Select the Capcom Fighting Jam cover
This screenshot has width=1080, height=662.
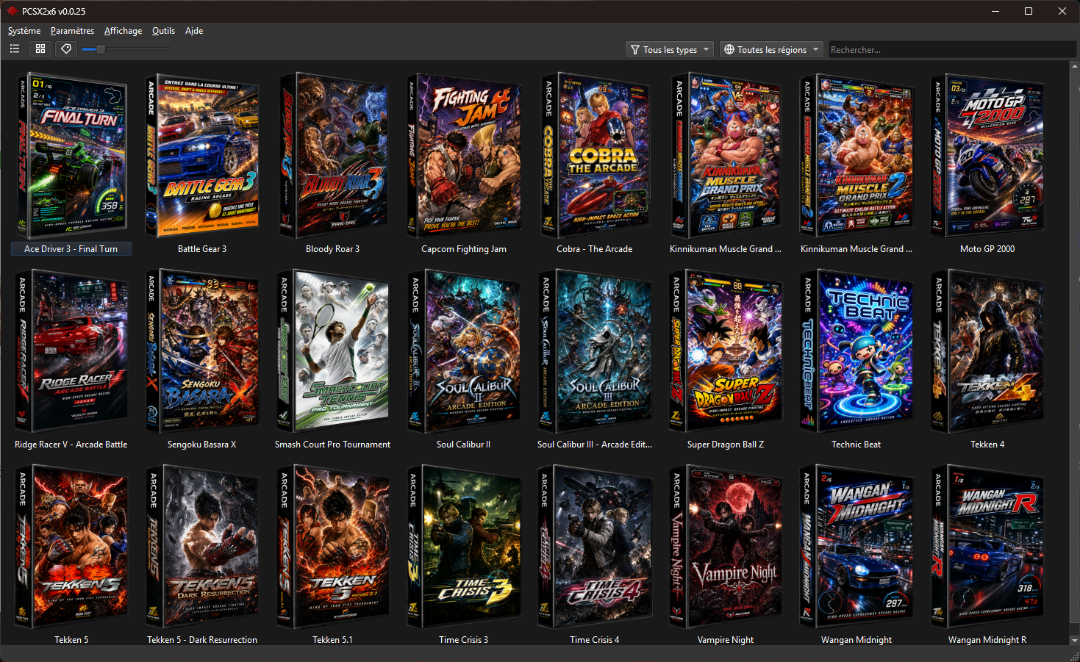464,155
